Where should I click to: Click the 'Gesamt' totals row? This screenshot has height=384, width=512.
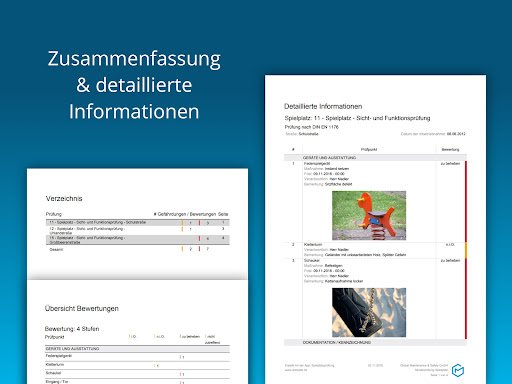coord(138,249)
